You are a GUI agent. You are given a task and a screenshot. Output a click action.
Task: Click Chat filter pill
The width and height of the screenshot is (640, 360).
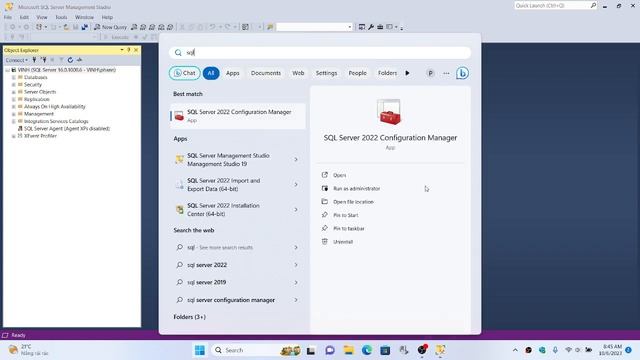coord(184,73)
